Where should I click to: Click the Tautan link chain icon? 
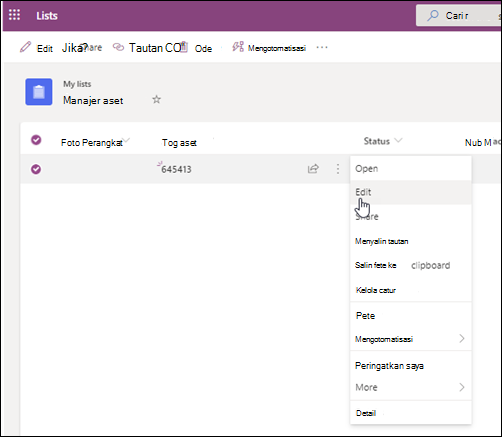tap(118, 47)
